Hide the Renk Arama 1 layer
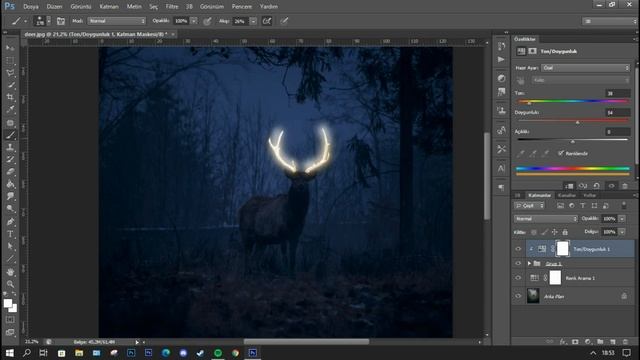640x360 pixels. pyautogui.click(x=518, y=278)
